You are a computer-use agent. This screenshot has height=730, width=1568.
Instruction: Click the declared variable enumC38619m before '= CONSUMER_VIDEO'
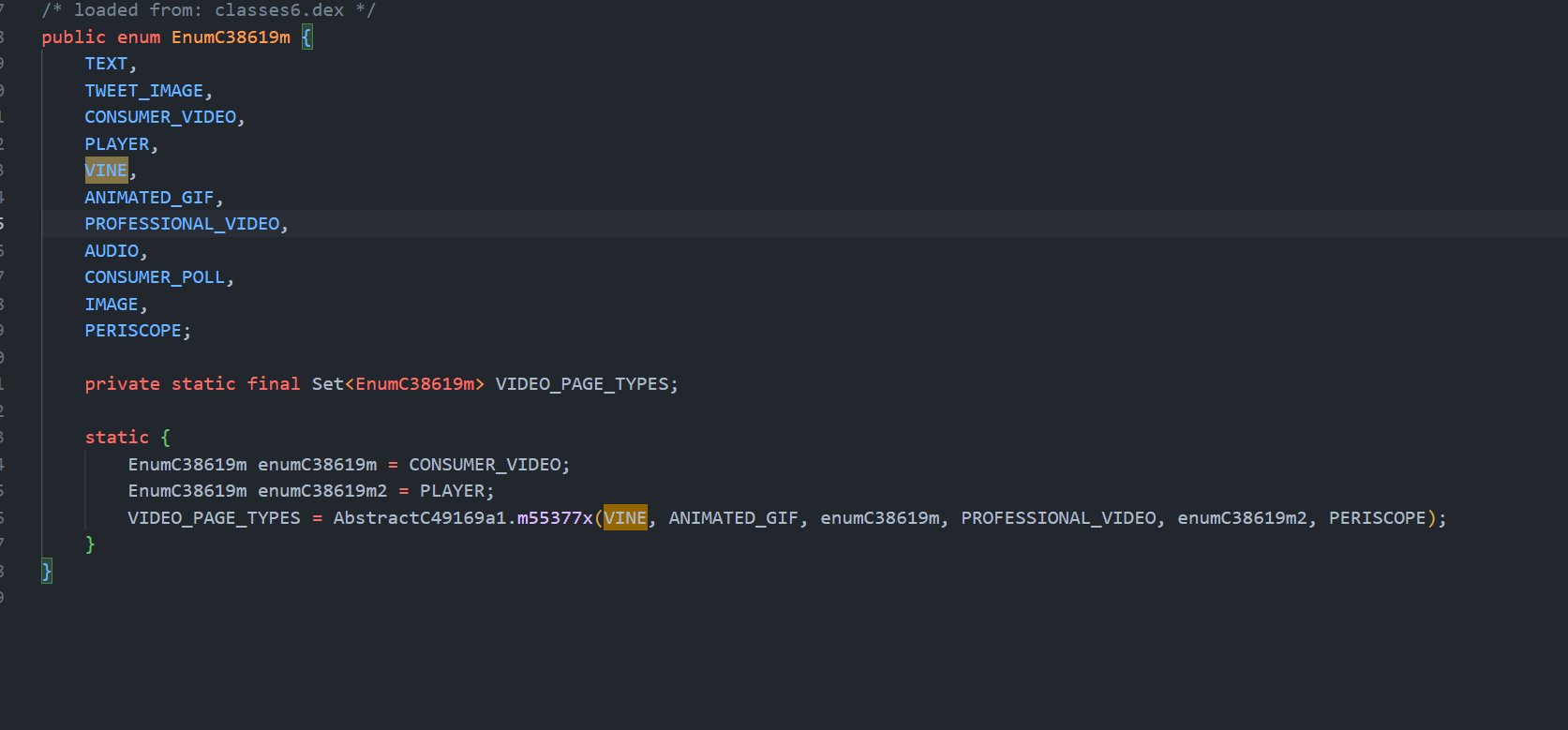(x=317, y=465)
